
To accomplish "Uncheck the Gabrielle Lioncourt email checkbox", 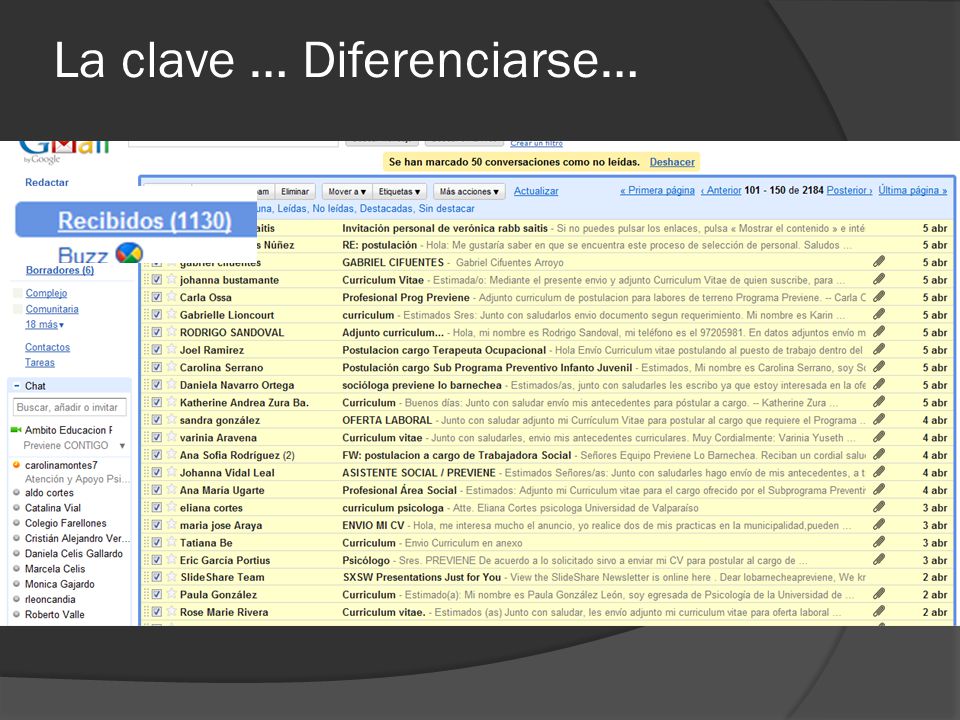I will click(157, 315).
